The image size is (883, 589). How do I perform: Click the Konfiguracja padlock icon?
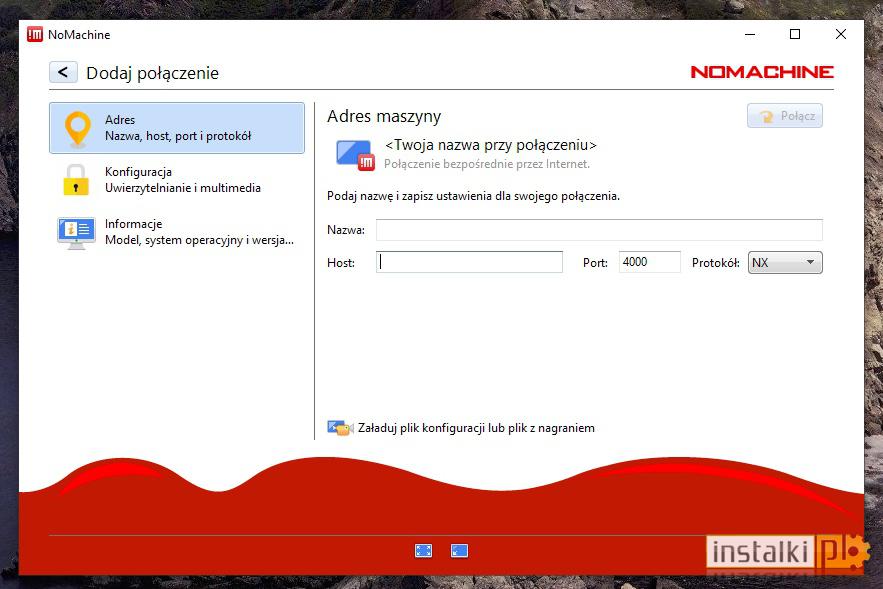pyautogui.click(x=76, y=180)
